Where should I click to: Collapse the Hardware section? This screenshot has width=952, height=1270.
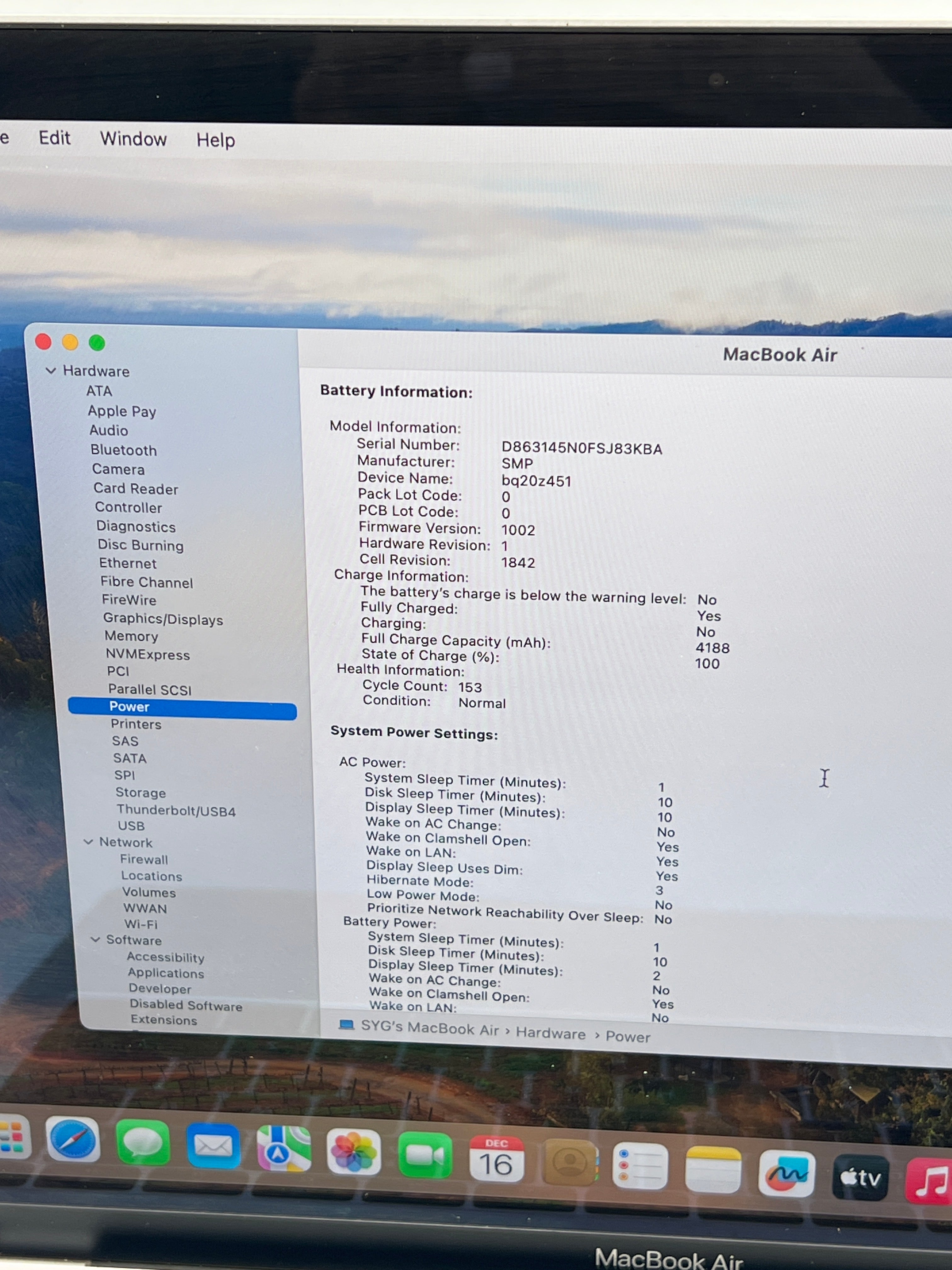click(50, 370)
